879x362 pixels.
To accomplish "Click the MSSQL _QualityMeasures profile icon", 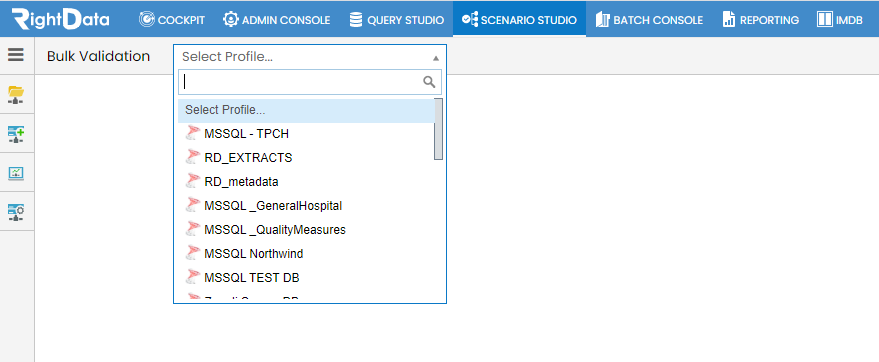I will (193, 229).
